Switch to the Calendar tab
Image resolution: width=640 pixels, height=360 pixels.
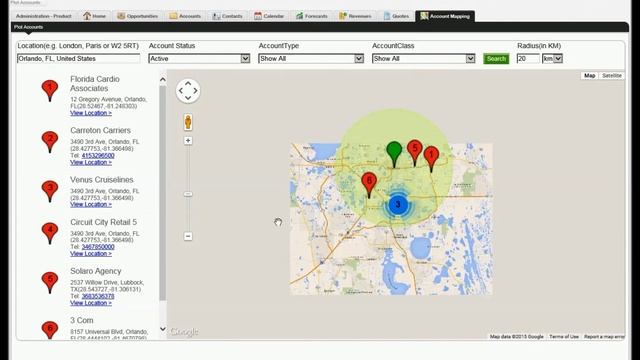[269, 16]
